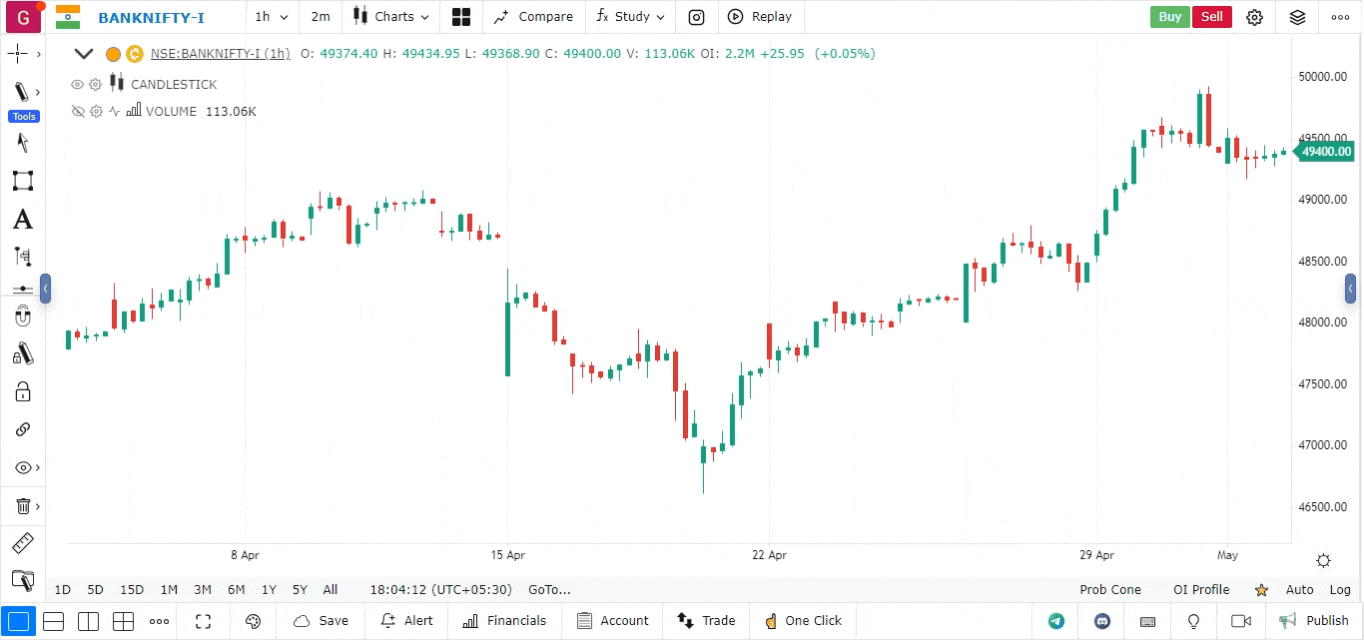Open the 1h timeframe dropdown
This screenshot has width=1364, height=640.
(x=271, y=17)
